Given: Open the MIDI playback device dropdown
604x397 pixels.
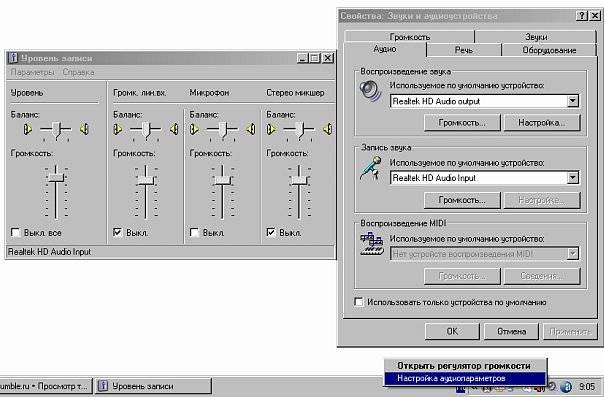Looking at the screenshot, I should click(x=573, y=254).
